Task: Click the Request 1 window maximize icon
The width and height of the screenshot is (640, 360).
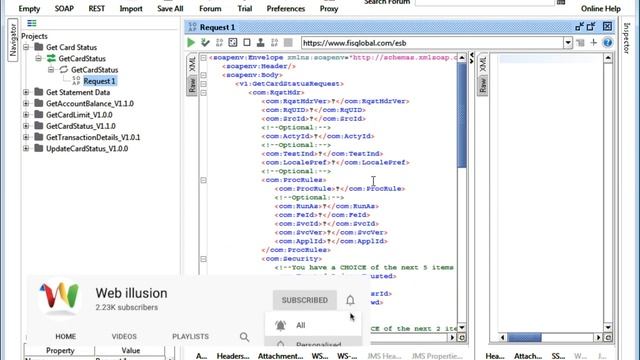Action: (591, 27)
